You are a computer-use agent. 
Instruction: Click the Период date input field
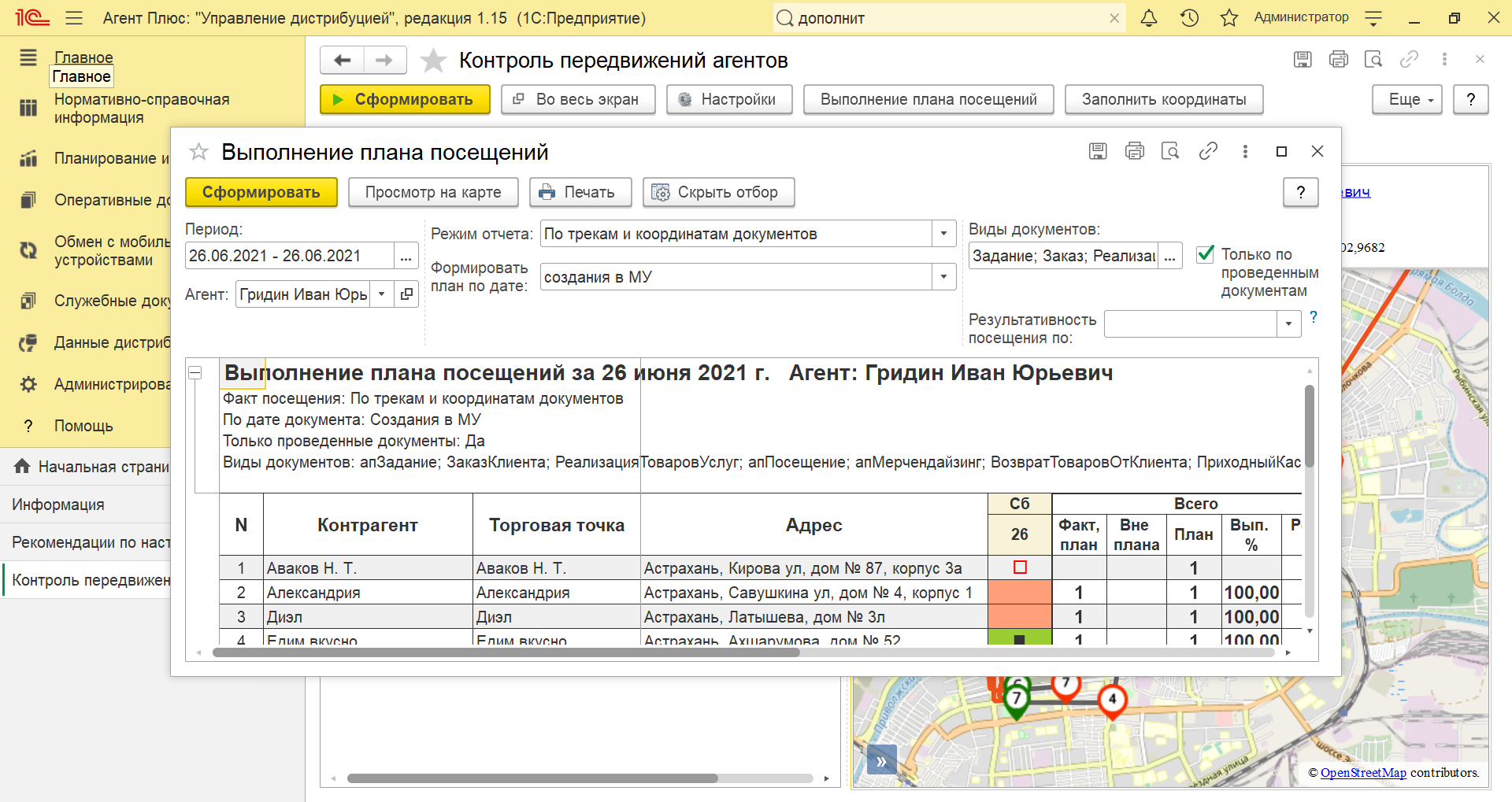pyautogui.click(x=289, y=256)
